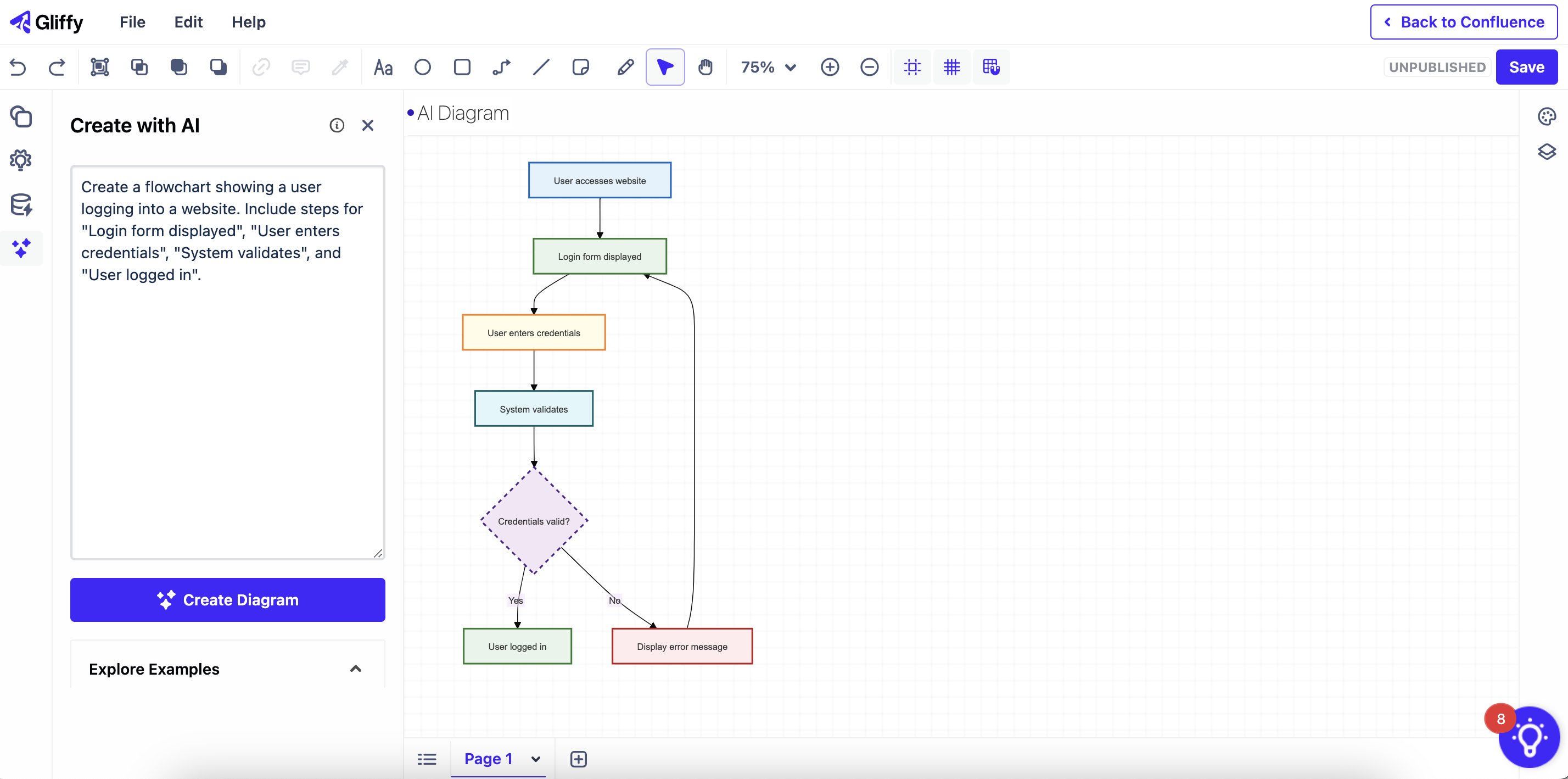Click the No connector label
The width and height of the screenshot is (1568, 779).
click(614, 600)
